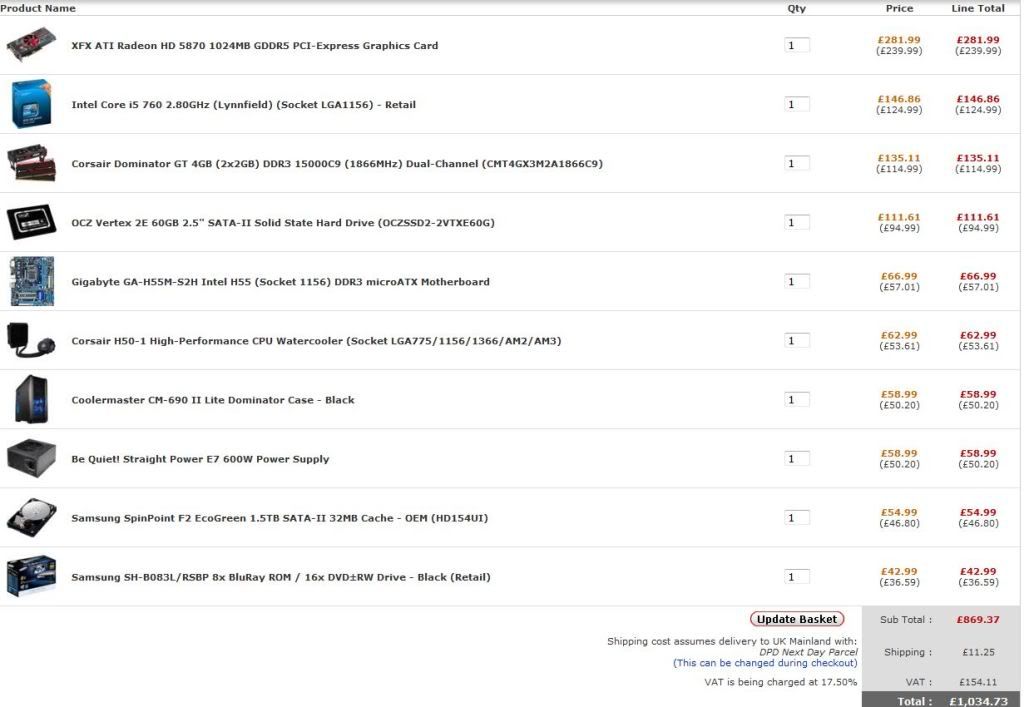
Task: Open the Gigabyte GA-H55M-S2H motherboard image
Action: [32, 281]
